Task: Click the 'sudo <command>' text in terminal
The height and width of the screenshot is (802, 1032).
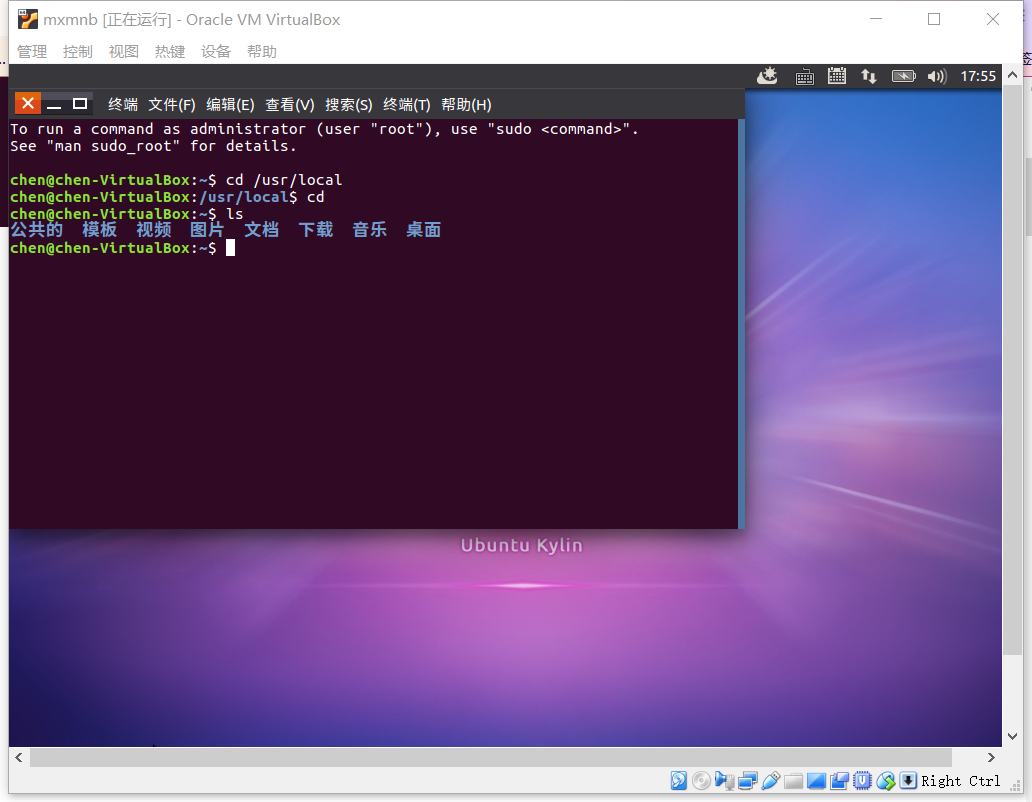Action: [559, 129]
